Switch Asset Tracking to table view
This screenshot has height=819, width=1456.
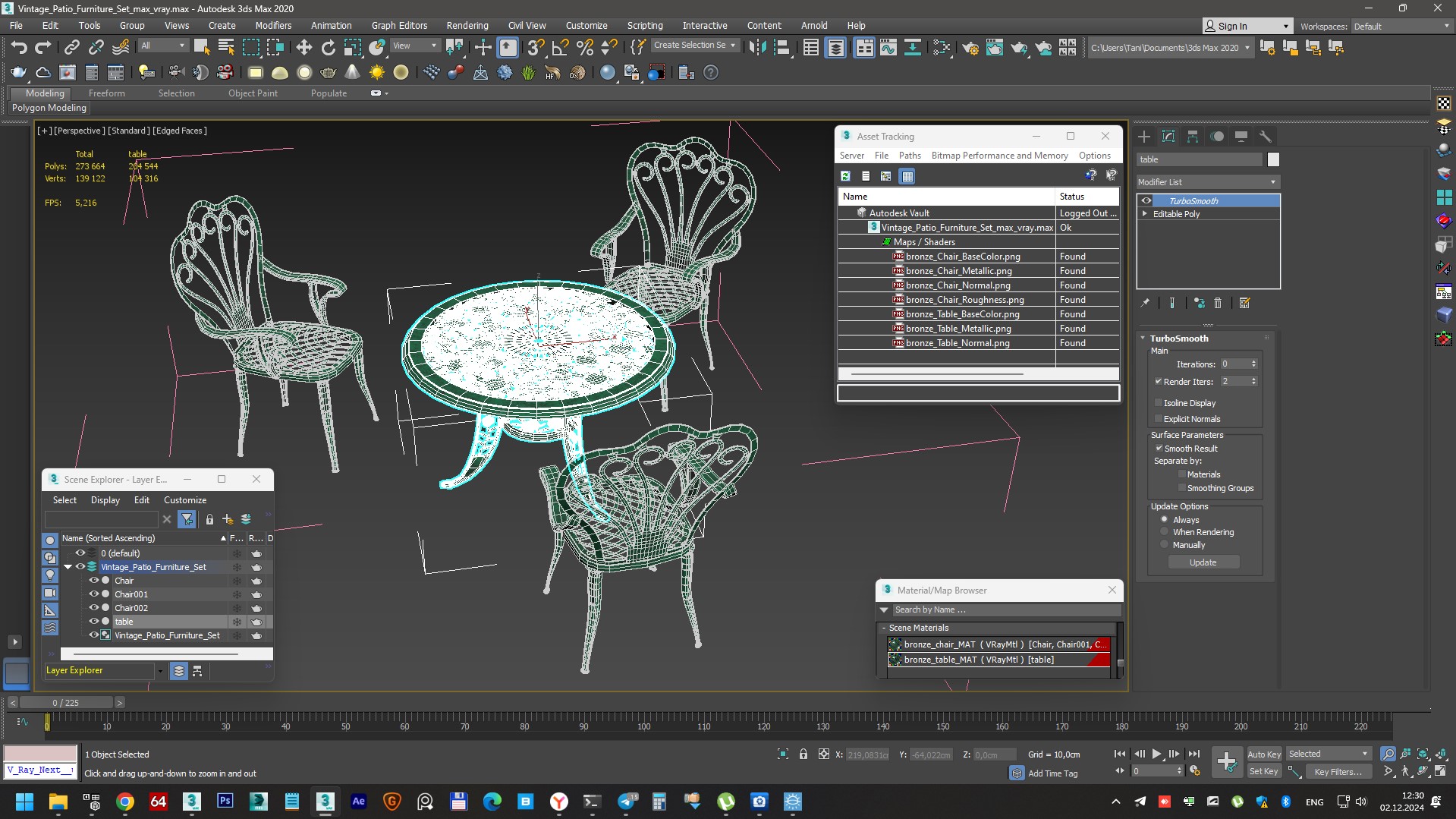(x=907, y=176)
